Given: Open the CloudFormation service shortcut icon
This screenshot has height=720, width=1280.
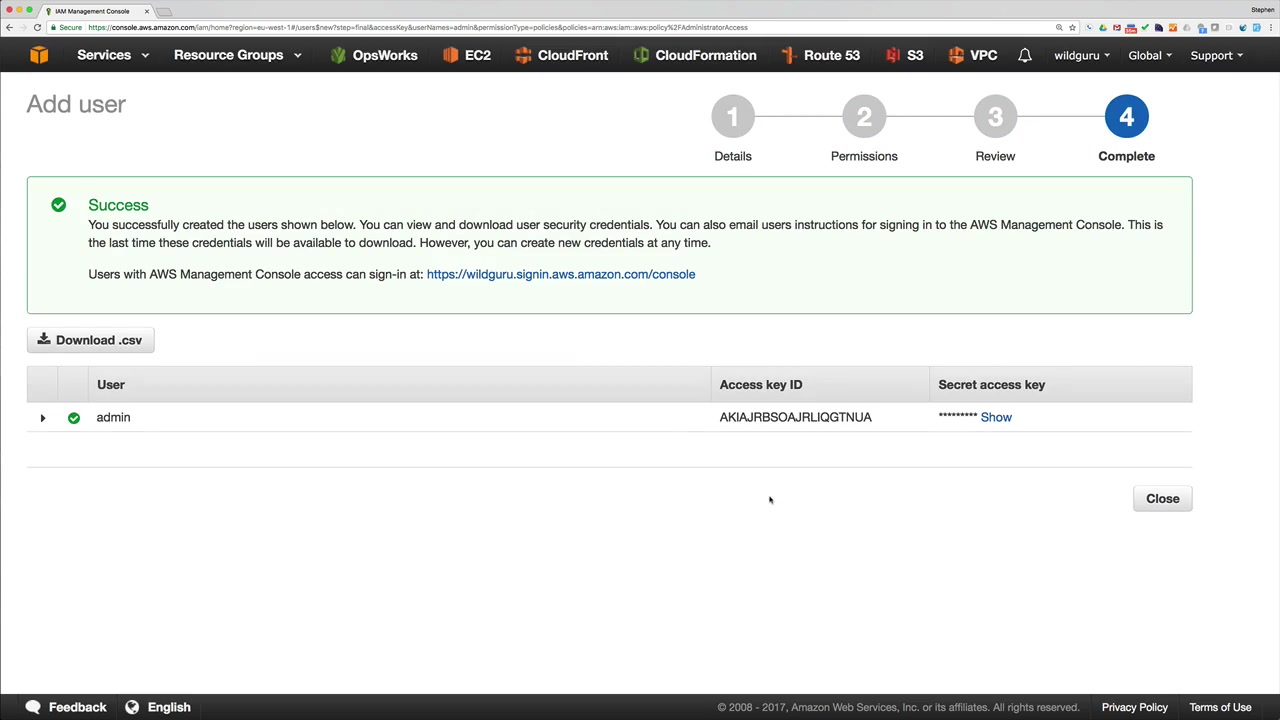Looking at the screenshot, I should tap(641, 55).
